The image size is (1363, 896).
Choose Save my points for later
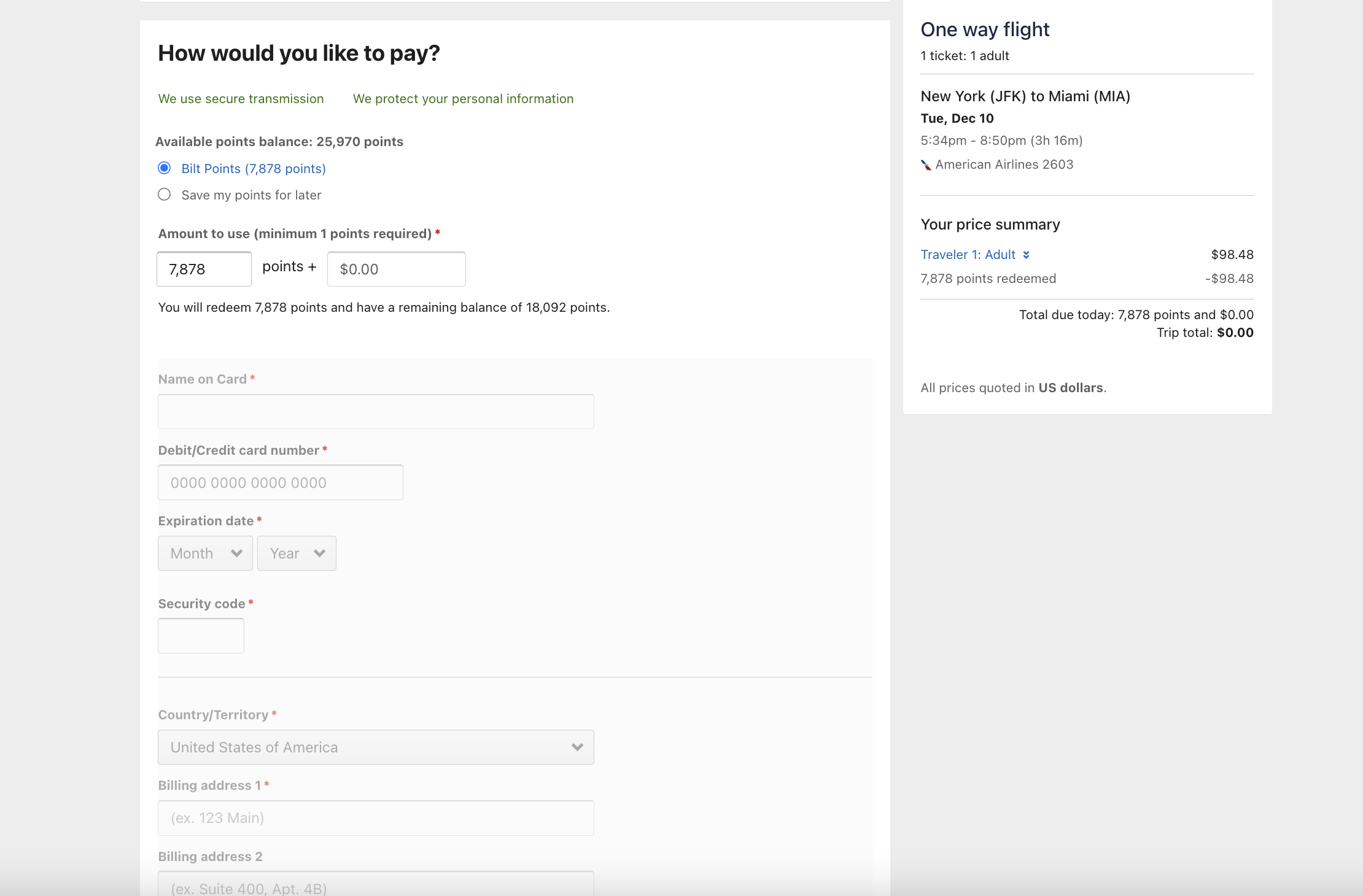[164, 195]
